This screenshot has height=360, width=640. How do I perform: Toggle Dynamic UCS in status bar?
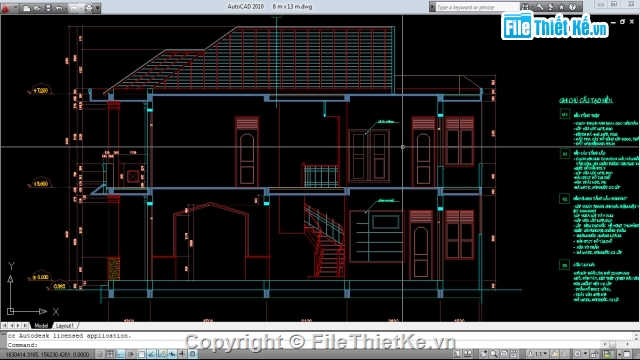pos(162,355)
